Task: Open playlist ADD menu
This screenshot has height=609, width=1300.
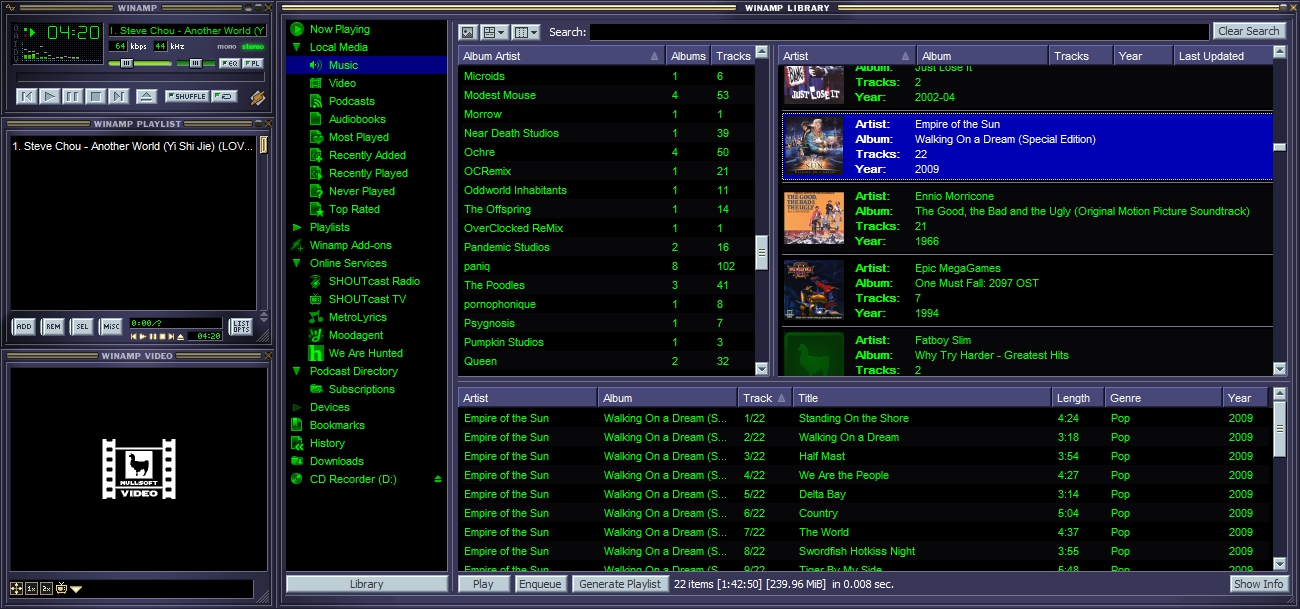Action: pos(24,327)
